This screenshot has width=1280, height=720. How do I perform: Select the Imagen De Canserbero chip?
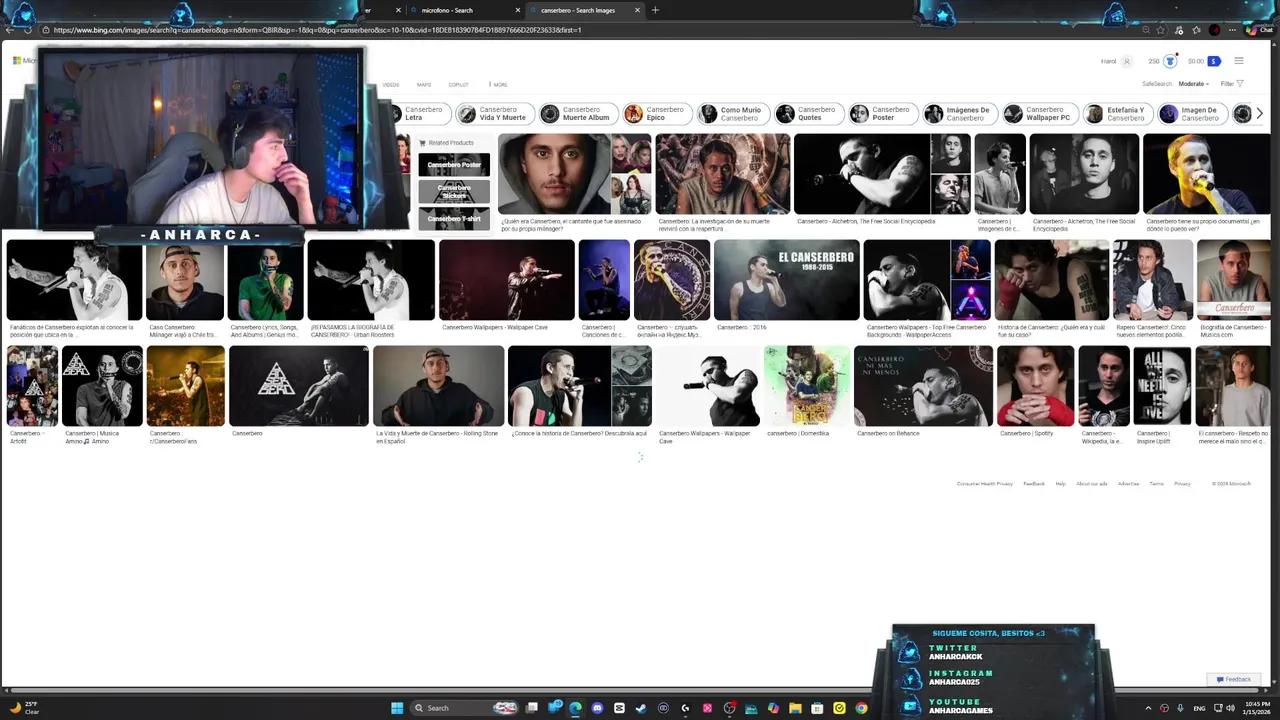point(1191,114)
